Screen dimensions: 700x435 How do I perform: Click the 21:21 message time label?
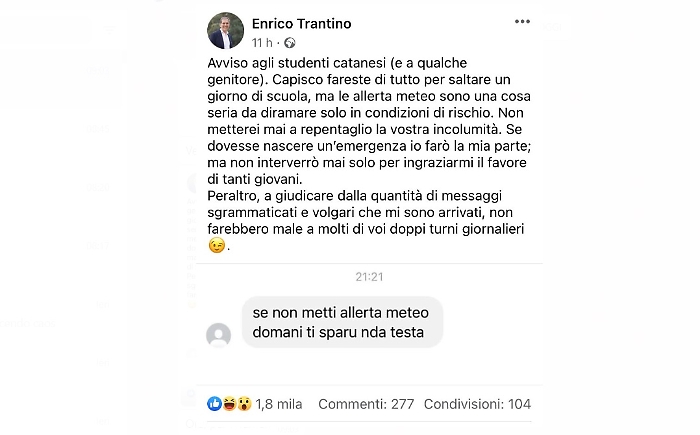pos(369,277)
